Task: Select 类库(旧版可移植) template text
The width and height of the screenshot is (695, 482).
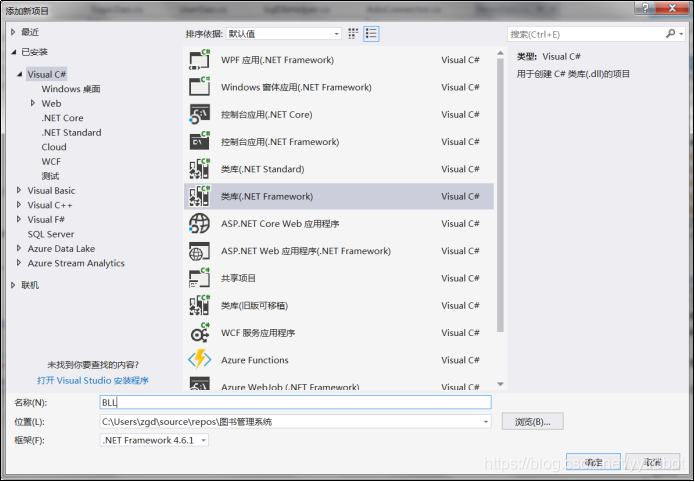Action: tap(254, 306)
